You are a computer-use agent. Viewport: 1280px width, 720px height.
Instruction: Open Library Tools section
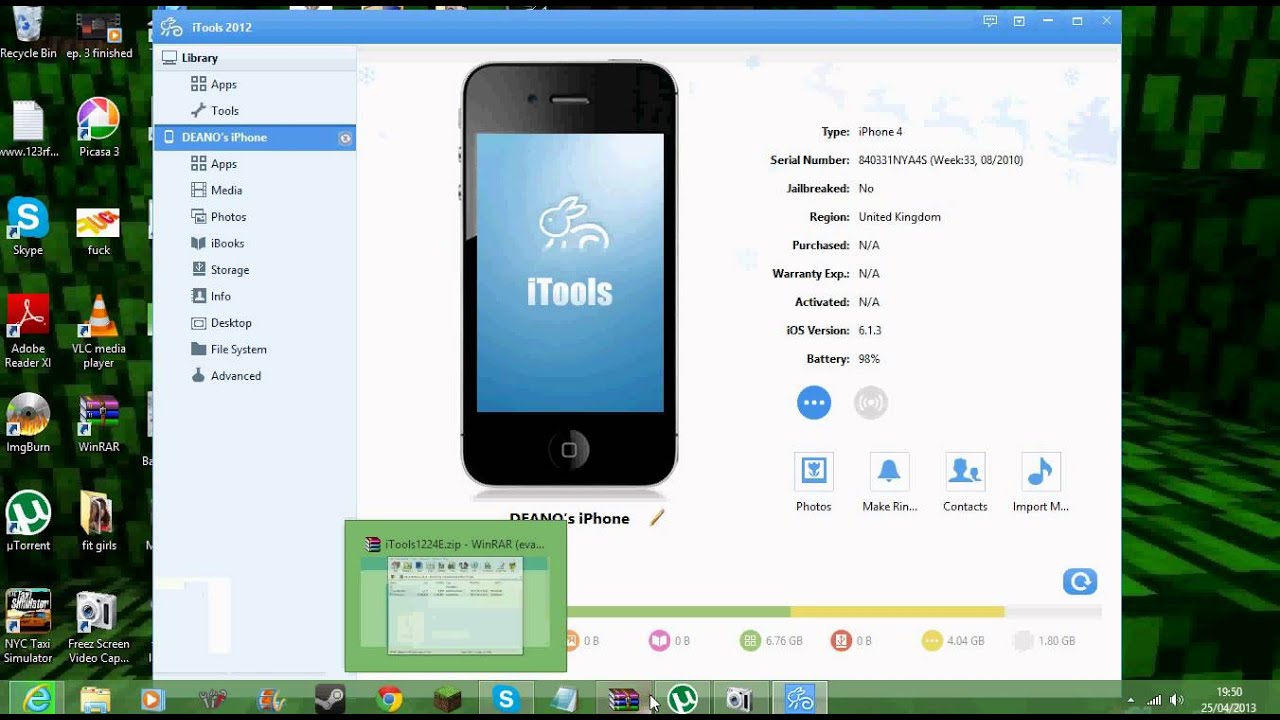(224, 111)
